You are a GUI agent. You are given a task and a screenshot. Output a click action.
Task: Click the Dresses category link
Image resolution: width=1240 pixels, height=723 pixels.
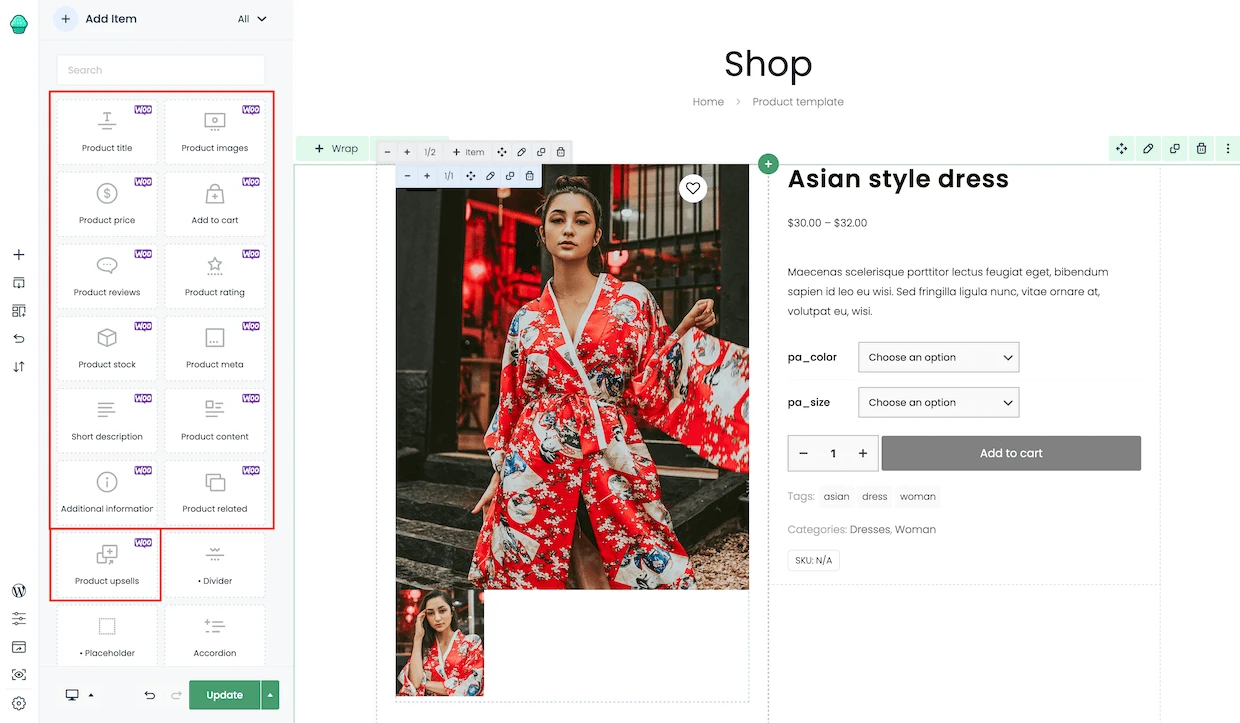tap(869, 529)
